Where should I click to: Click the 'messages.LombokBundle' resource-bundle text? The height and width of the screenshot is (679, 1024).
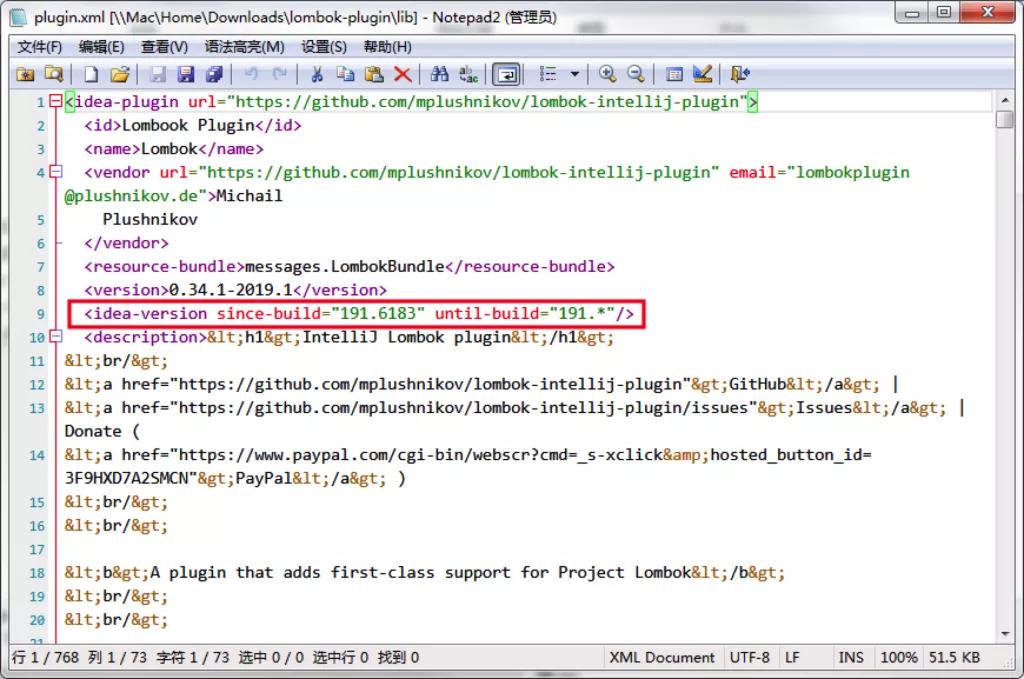(344, 266)
